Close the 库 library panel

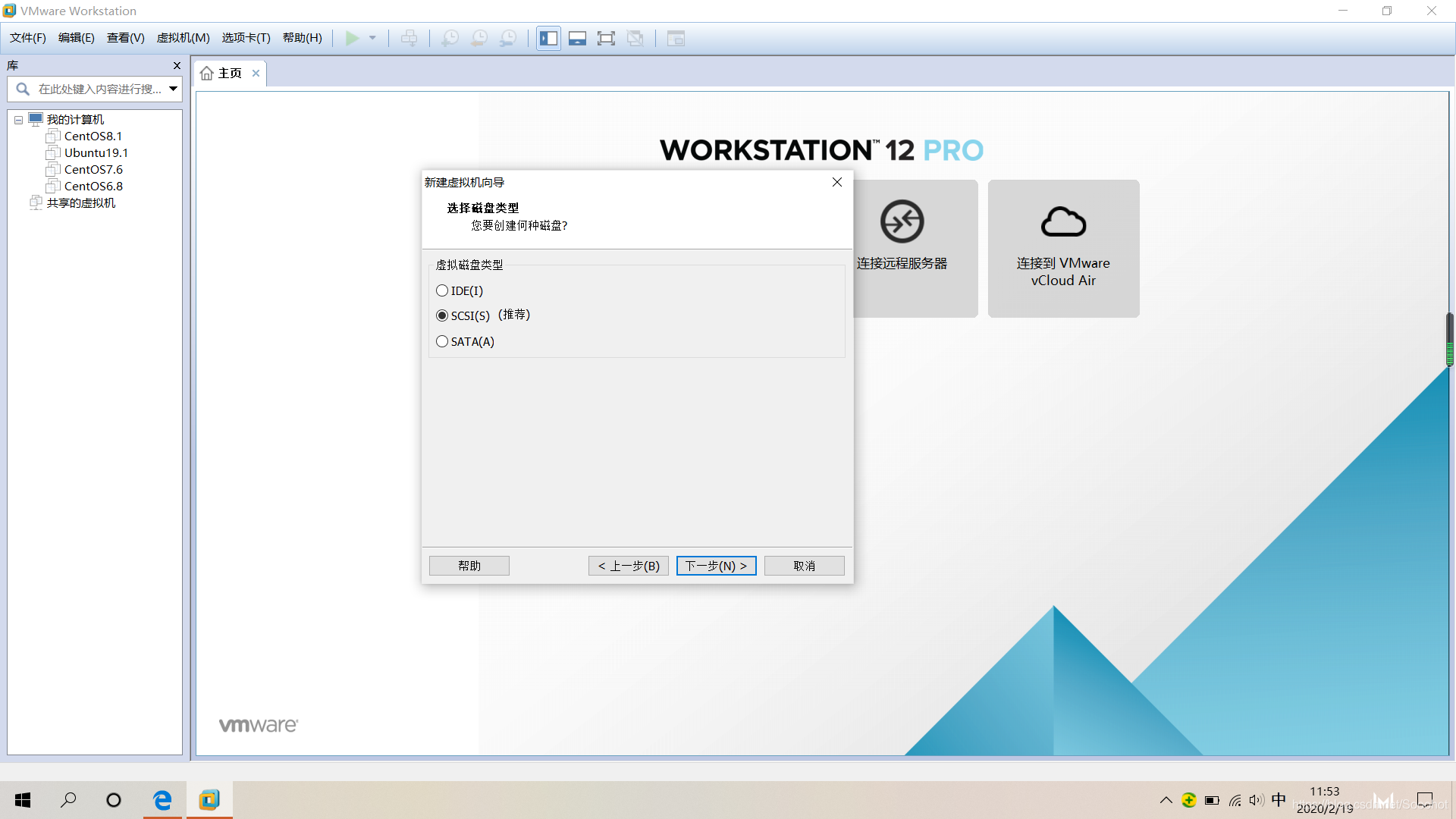(177, 66)
